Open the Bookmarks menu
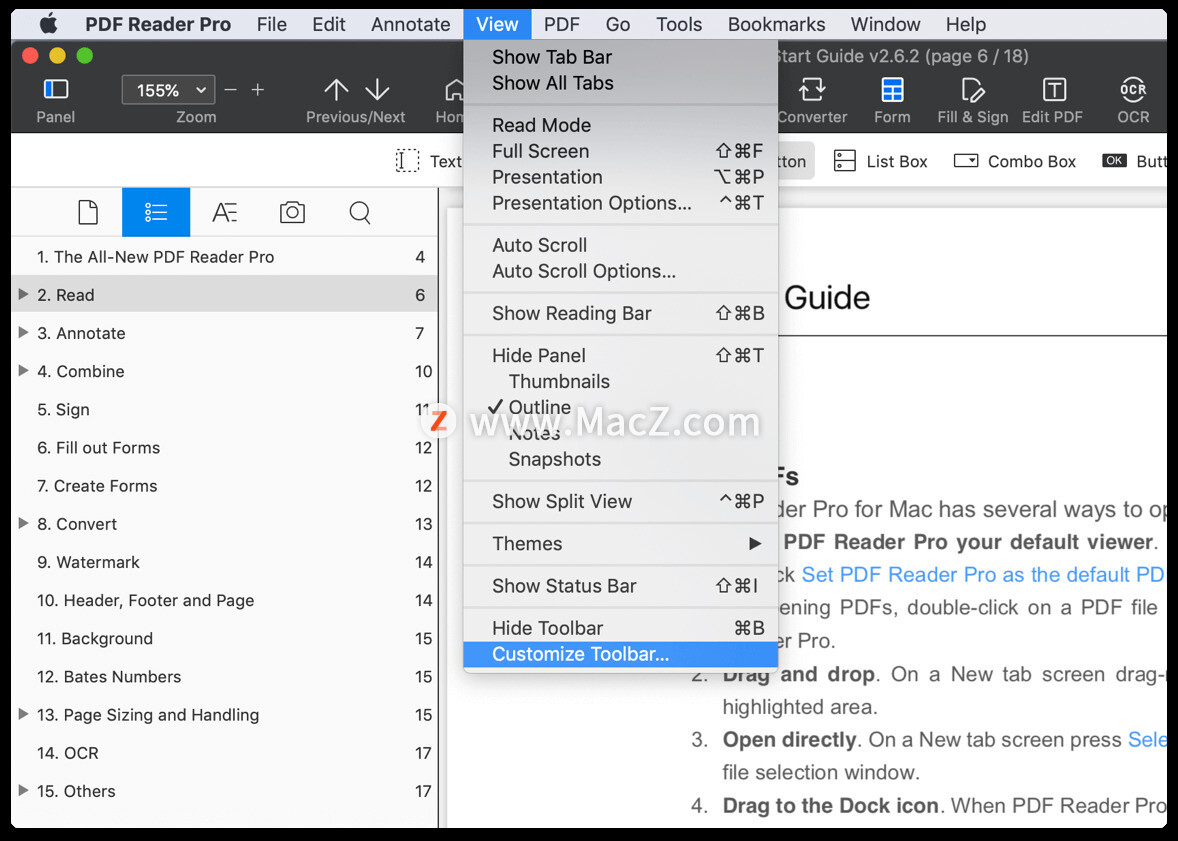 click(x=776, y=24)
